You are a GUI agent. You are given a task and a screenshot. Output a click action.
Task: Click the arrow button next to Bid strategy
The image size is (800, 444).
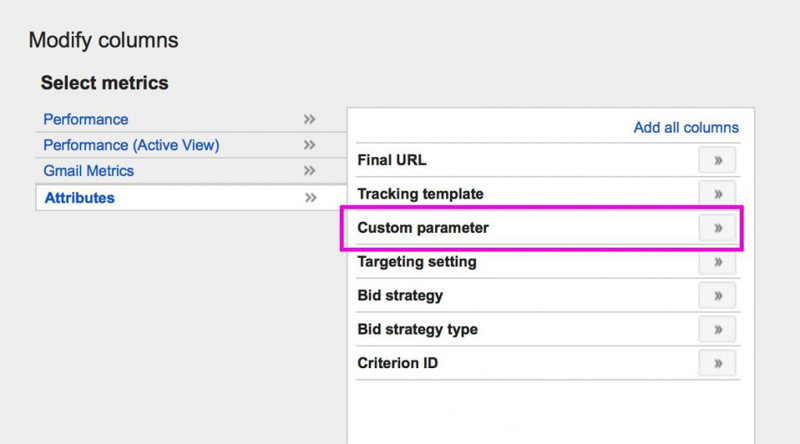(717, 296)
